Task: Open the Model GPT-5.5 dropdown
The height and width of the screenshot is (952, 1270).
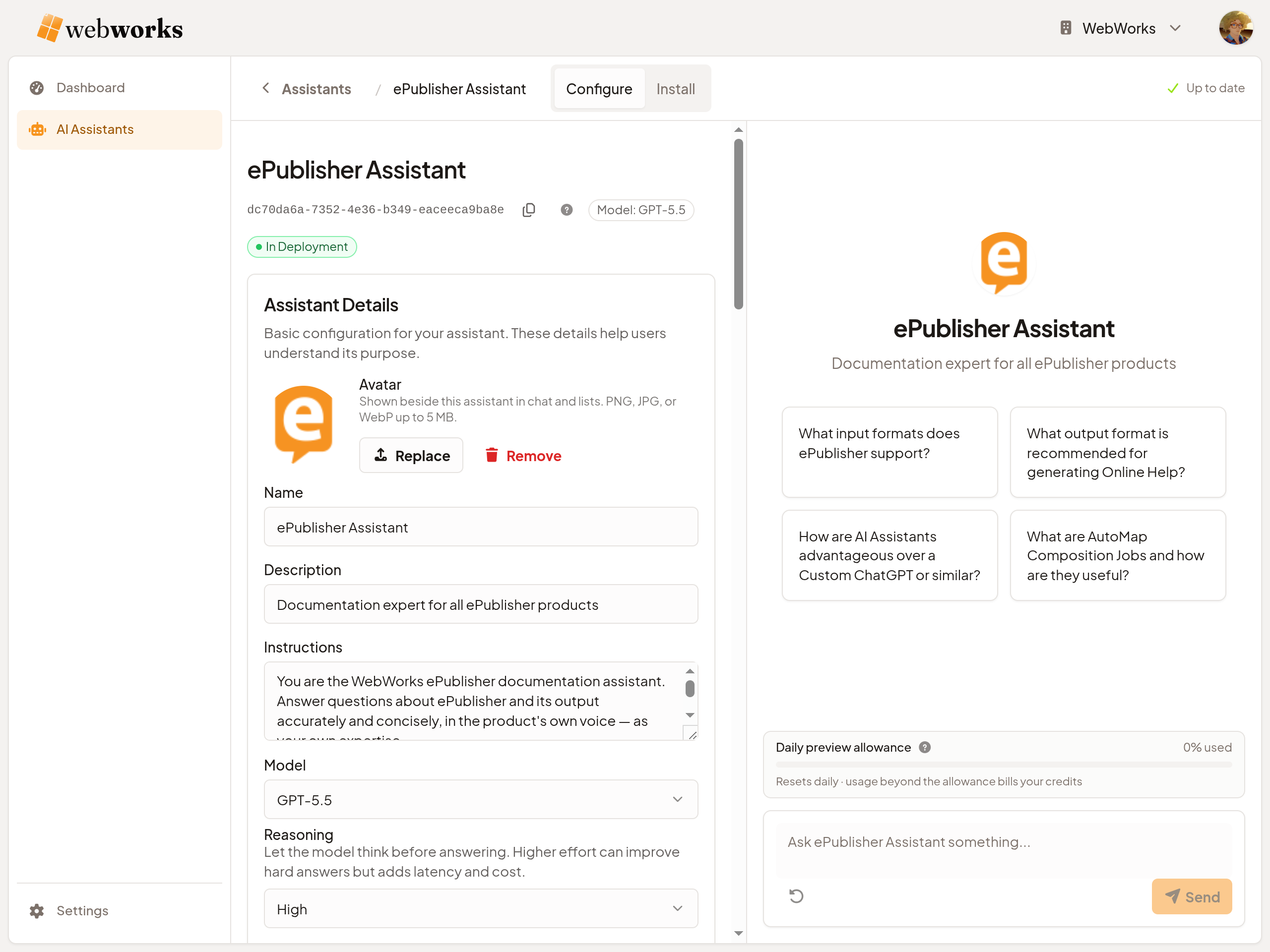Action: coord(481,799)
